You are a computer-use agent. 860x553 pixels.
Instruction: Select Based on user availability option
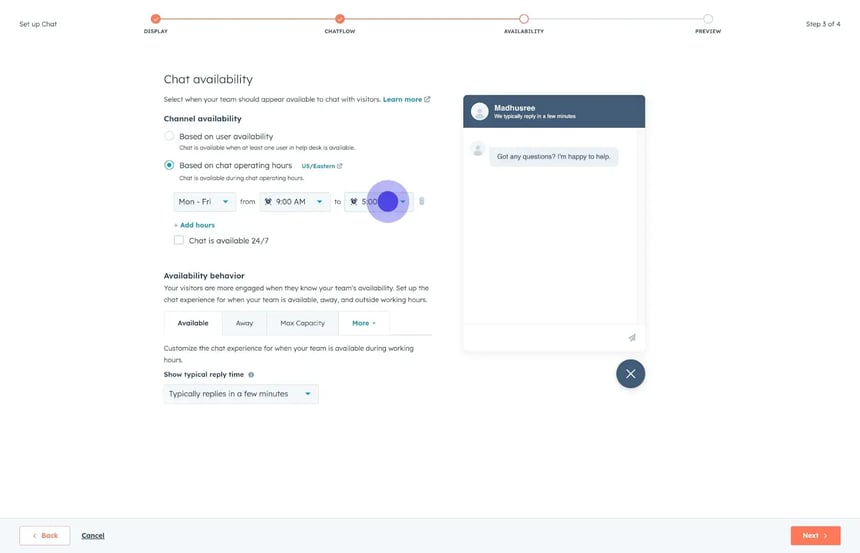tap(169, 136)
